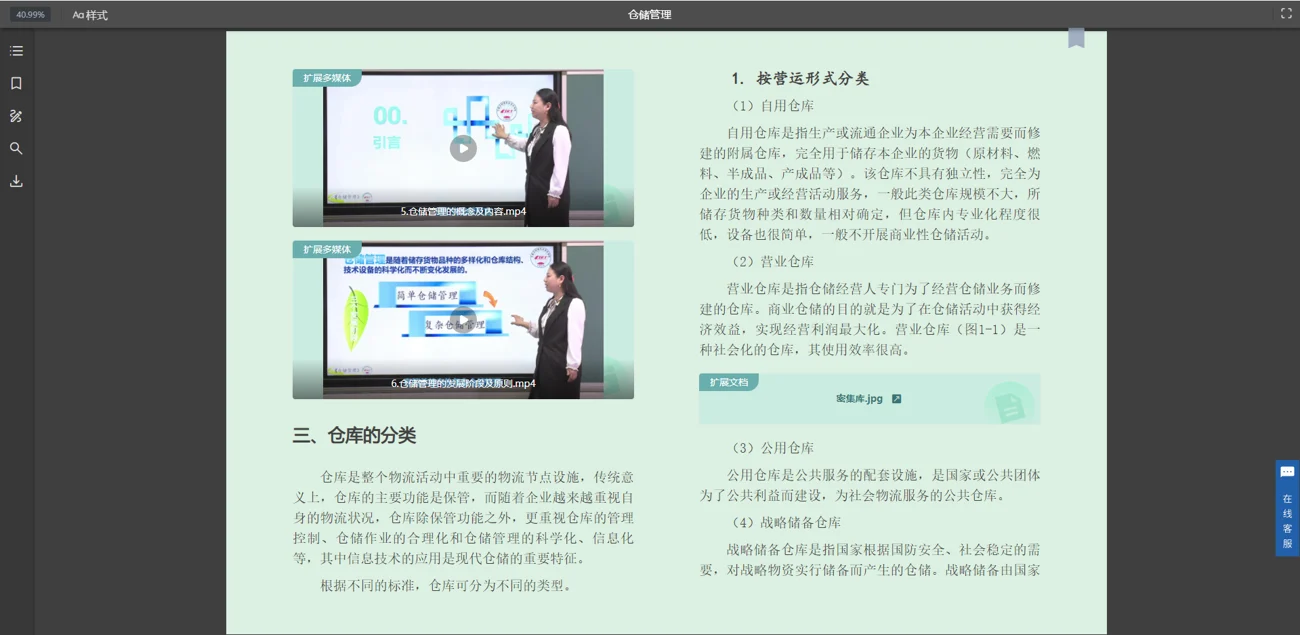
Task: Click the sentence 根据不同的标准，仓库可分为不同的类型。
Action: (448, 586)
